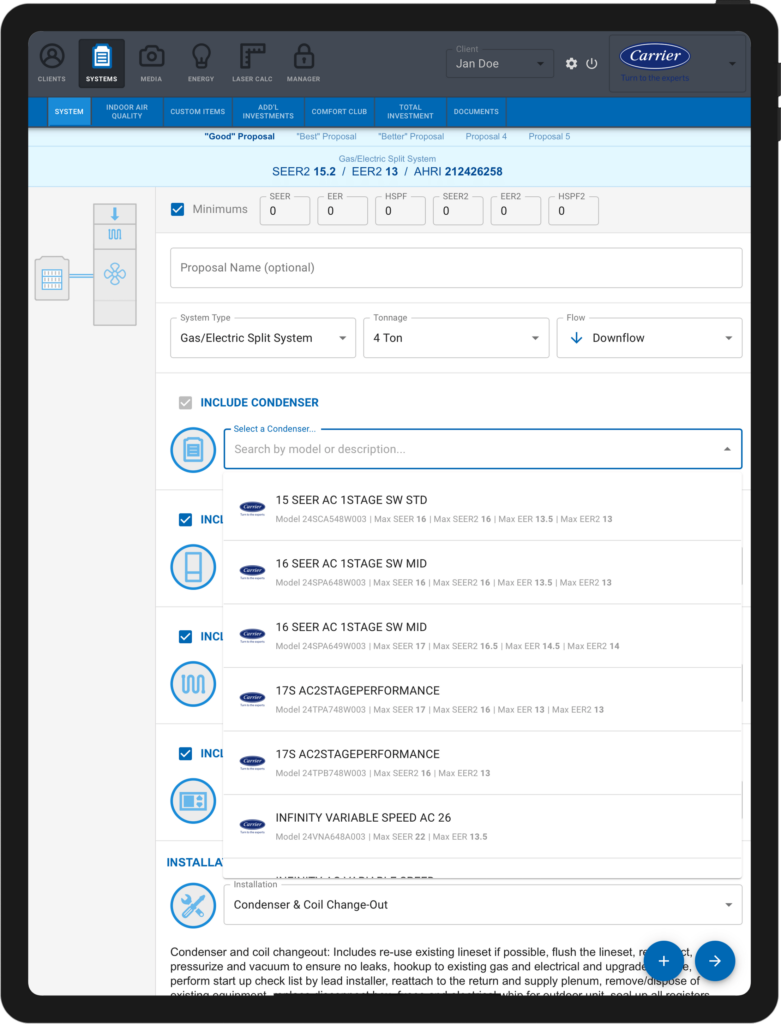Switch to the System tab

coord(69,112)
